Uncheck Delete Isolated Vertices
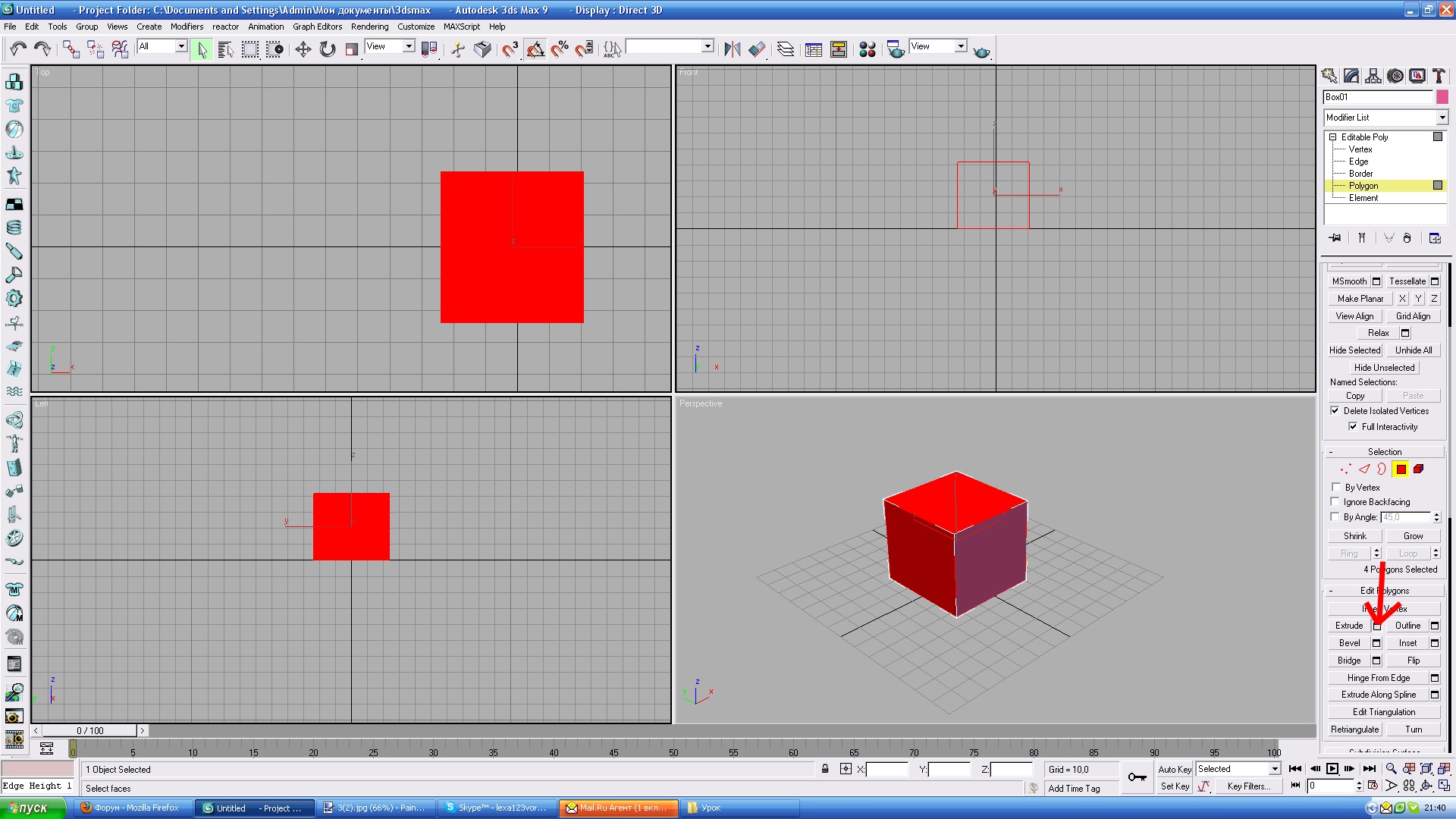 1335,411
